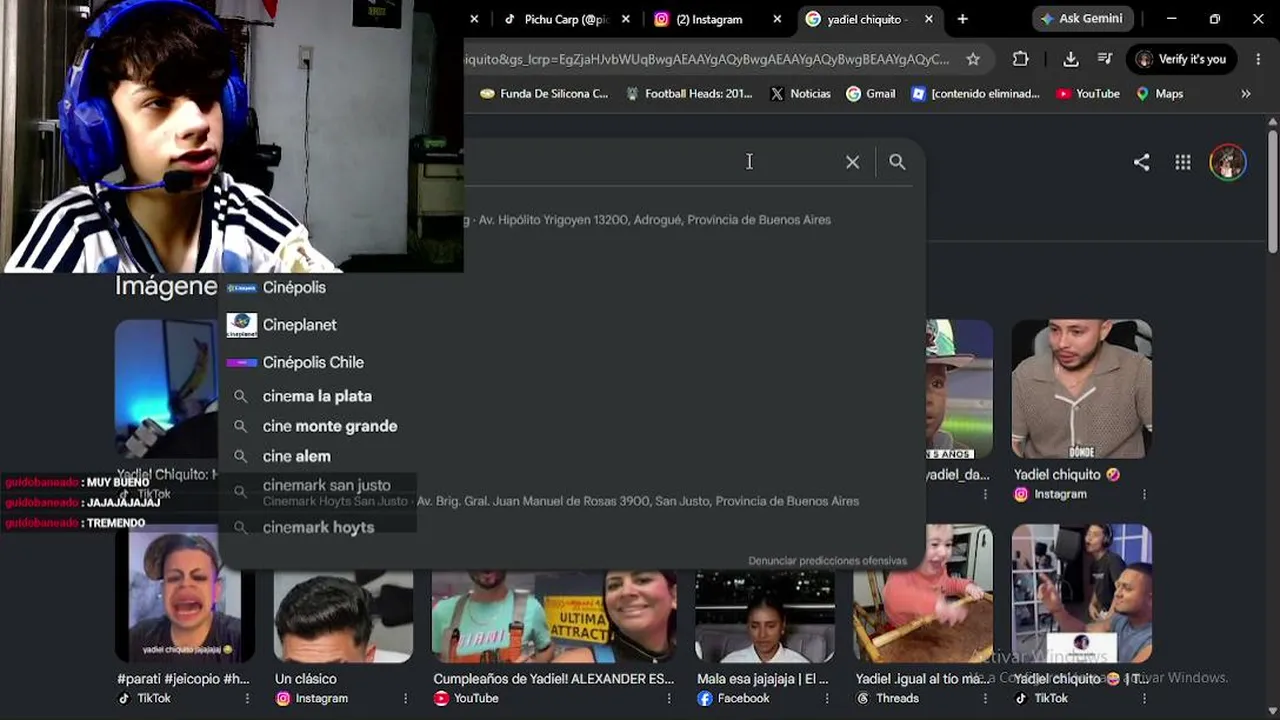The image size is (1280, 720).
Task: Close the yadiel chiquito Google tab
Action: pyautogui.click(x=928, y=19)
